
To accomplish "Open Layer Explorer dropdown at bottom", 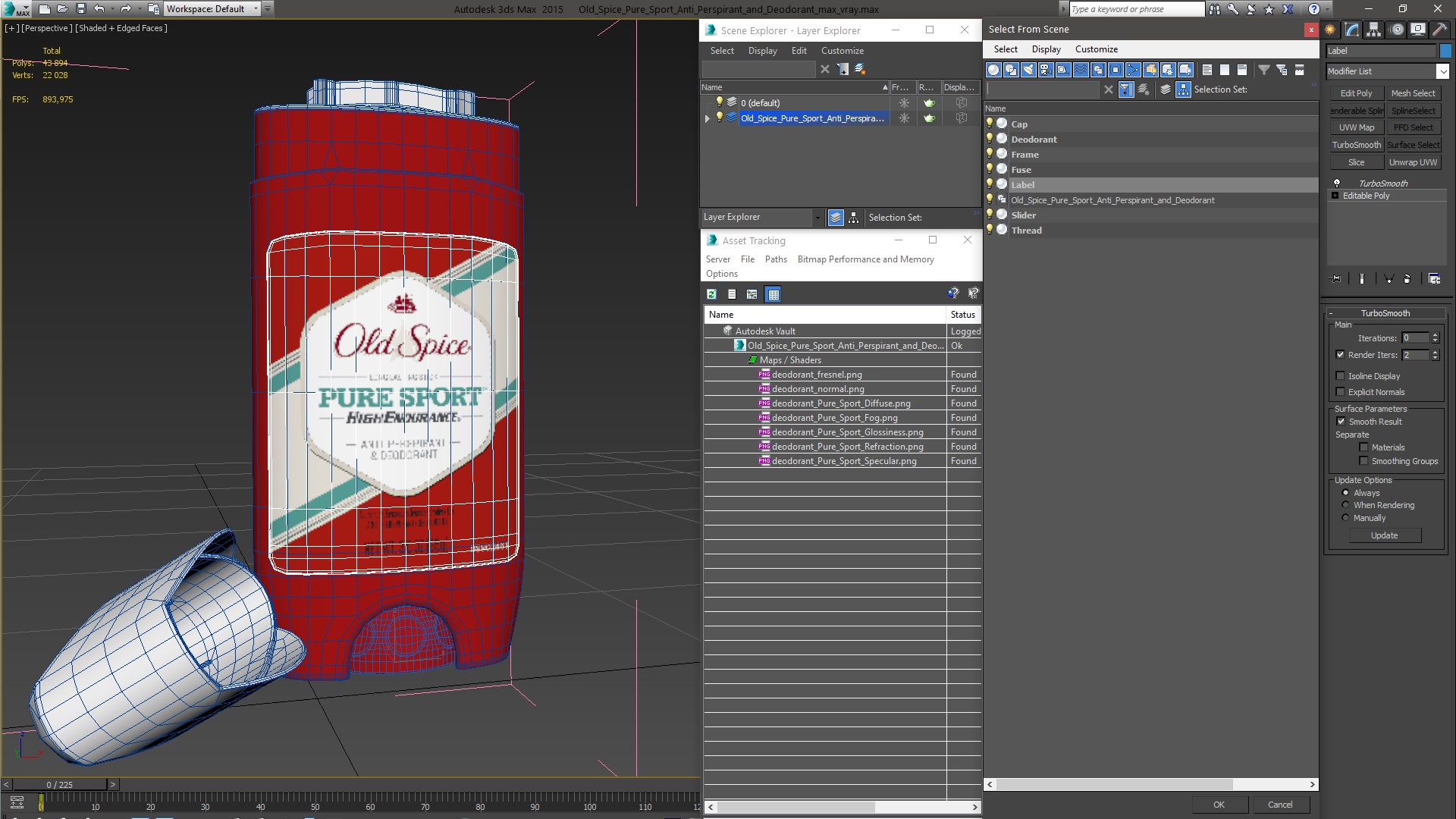I will pos(817,218).
